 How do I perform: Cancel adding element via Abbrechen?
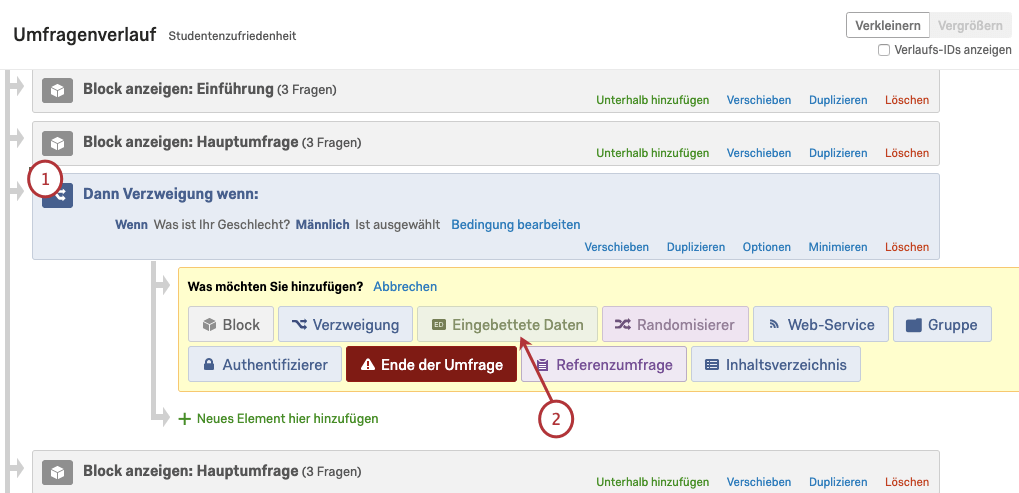pos(405,286)
